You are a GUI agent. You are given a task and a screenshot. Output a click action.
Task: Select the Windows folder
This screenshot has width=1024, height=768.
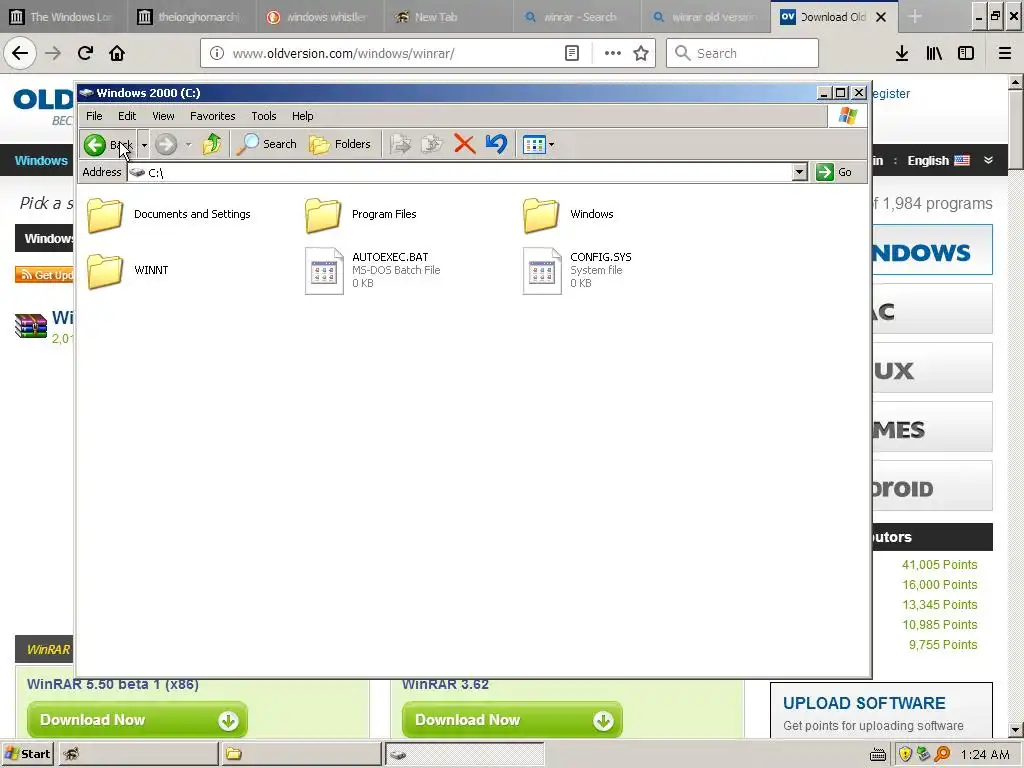click(568, 214)
